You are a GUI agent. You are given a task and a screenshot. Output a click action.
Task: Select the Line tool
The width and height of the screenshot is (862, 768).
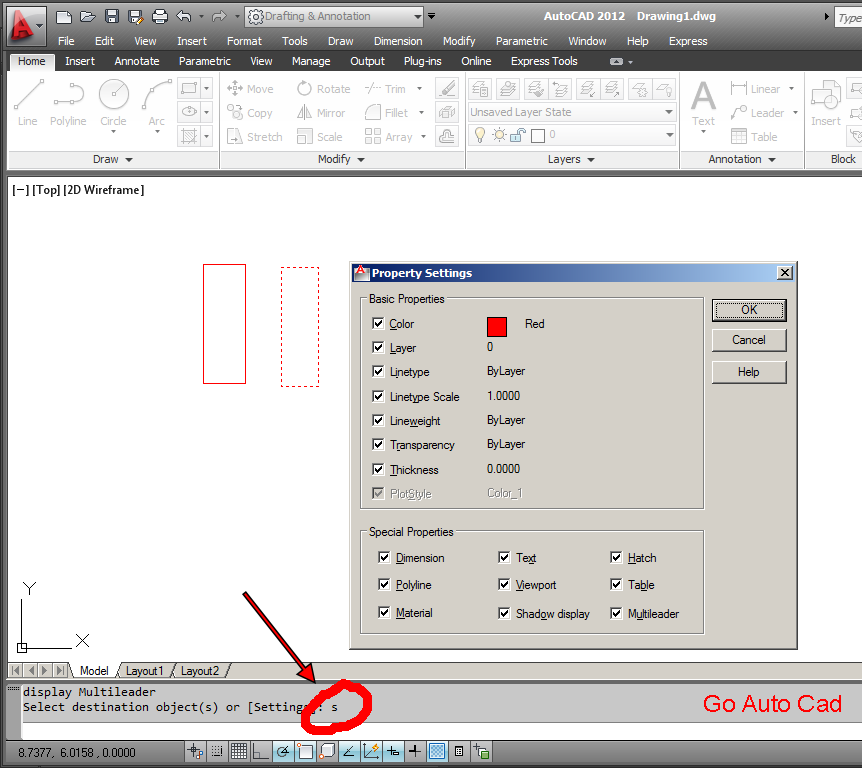click(28, 103)
